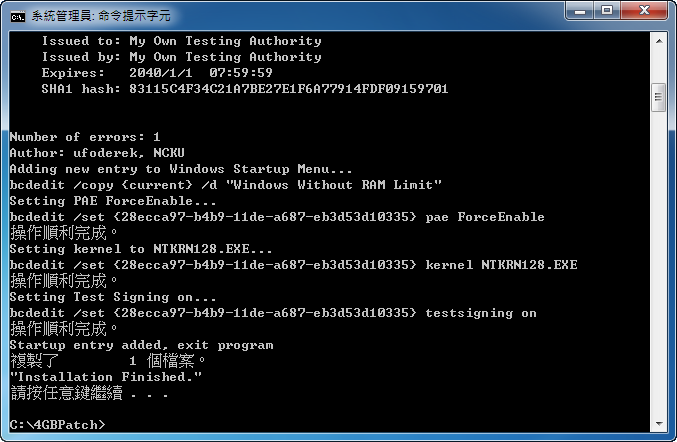Minimize the command prompt window
Image resolution: width=677 pixels, height=442 pixels.
click(x=579, y=11)
